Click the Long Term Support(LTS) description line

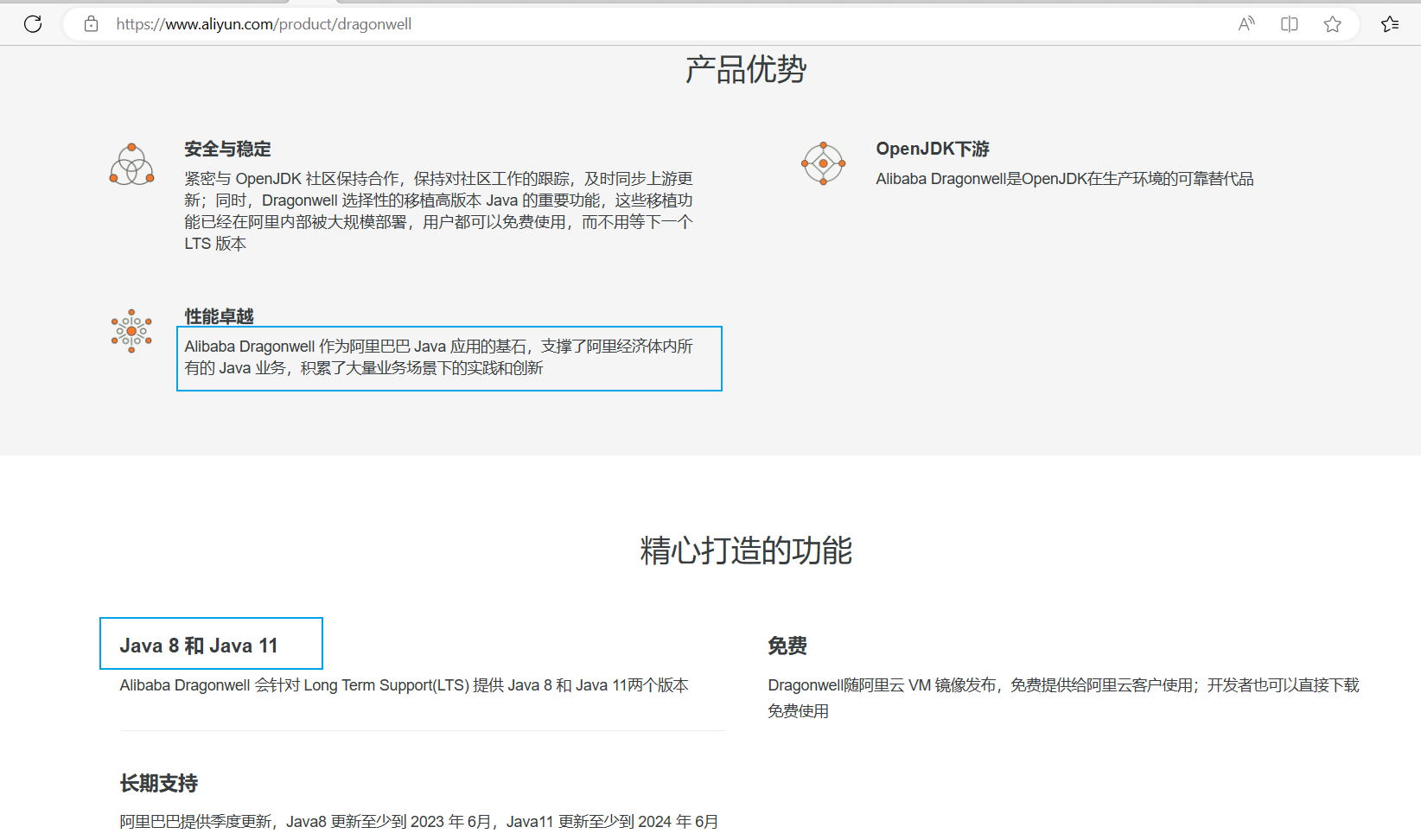click(404, 685)
